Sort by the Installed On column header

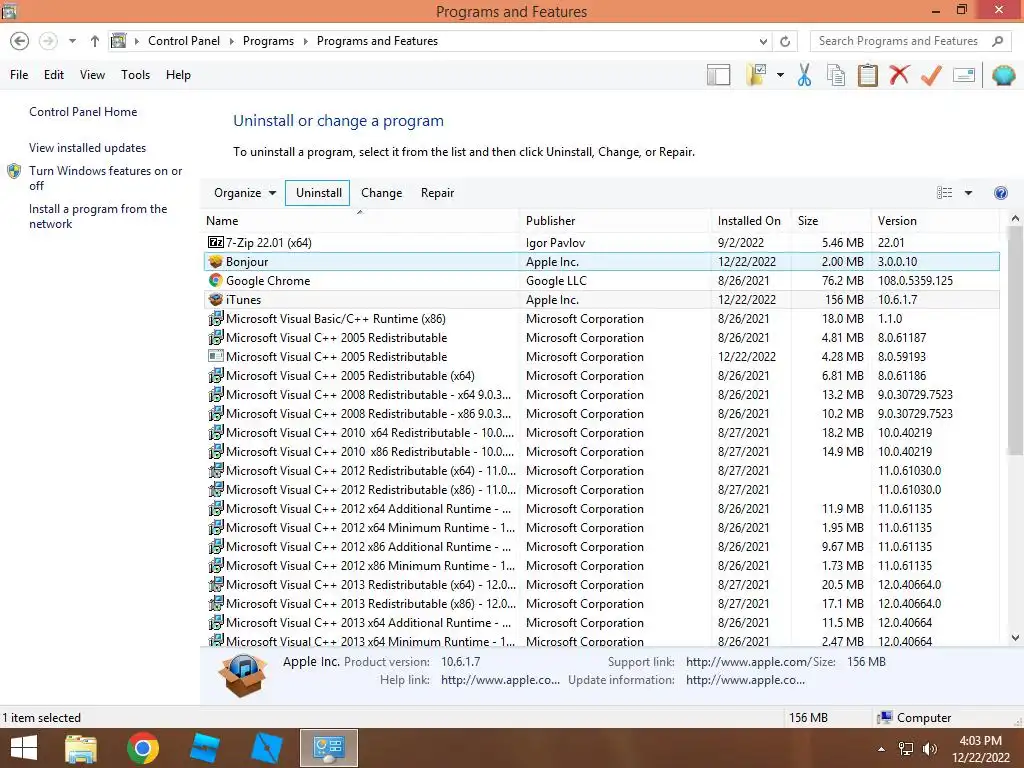(751, 221)
